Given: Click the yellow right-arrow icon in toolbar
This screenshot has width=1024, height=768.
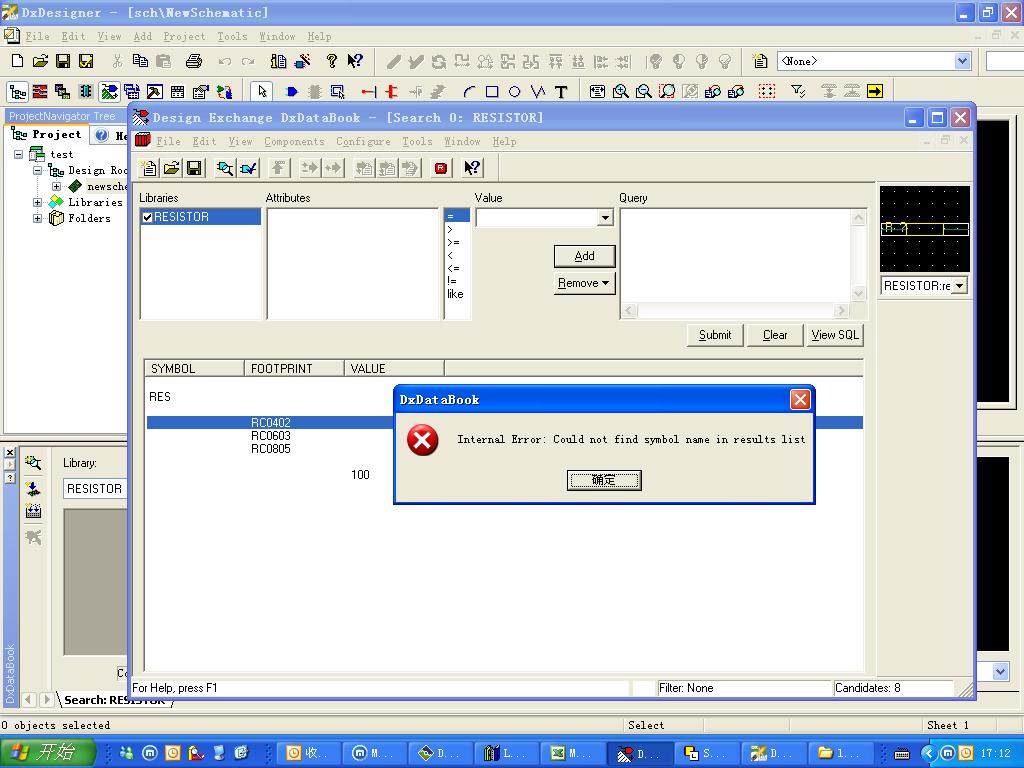Looking at the screenshot, I should coord(874,91).
